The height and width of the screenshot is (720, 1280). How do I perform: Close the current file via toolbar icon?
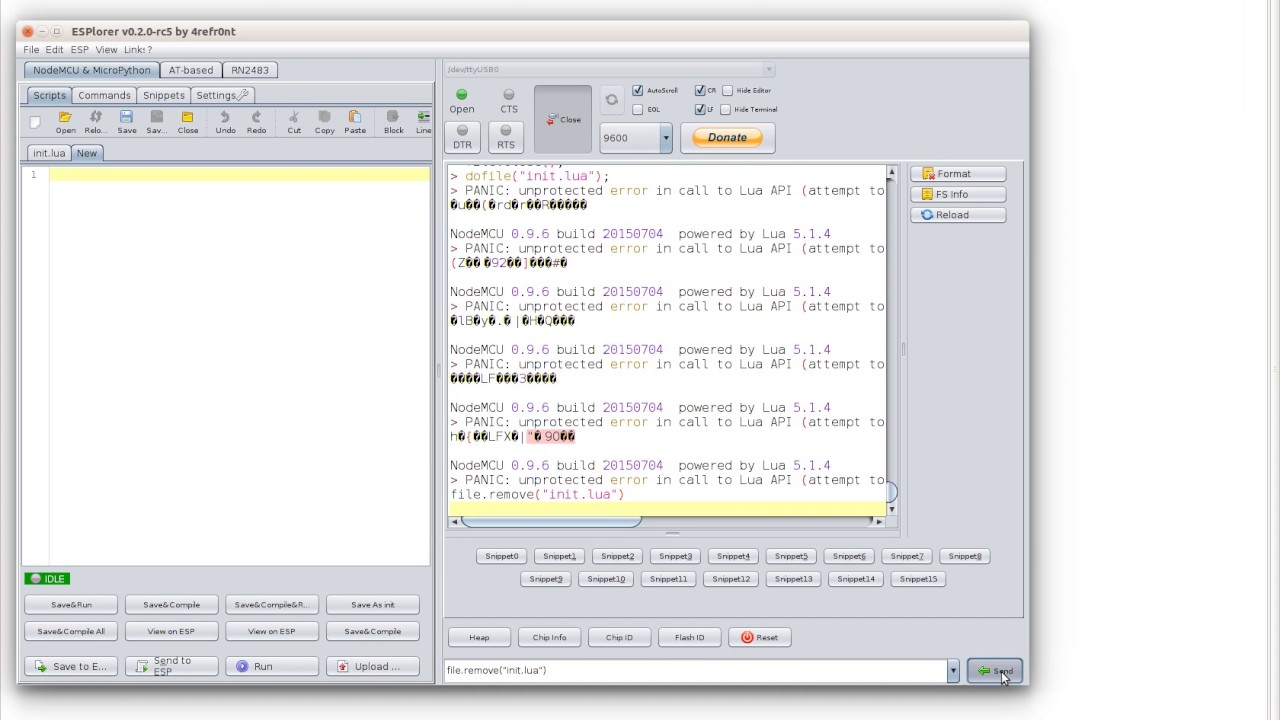188,122
